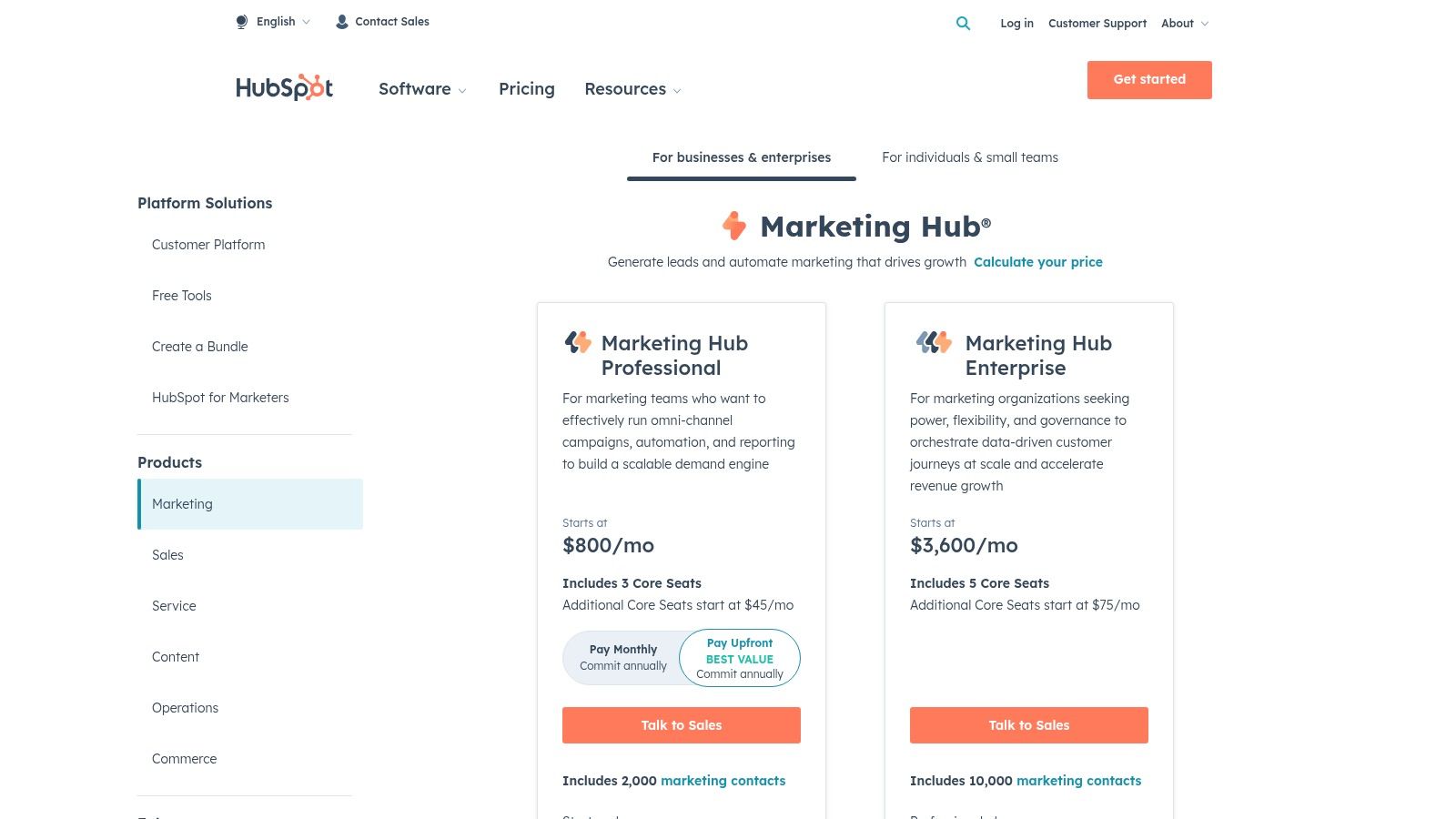Viewport: 1456px width, 819px height.
Task: Open marketing contacts link in Professional card
Action: 723,781
